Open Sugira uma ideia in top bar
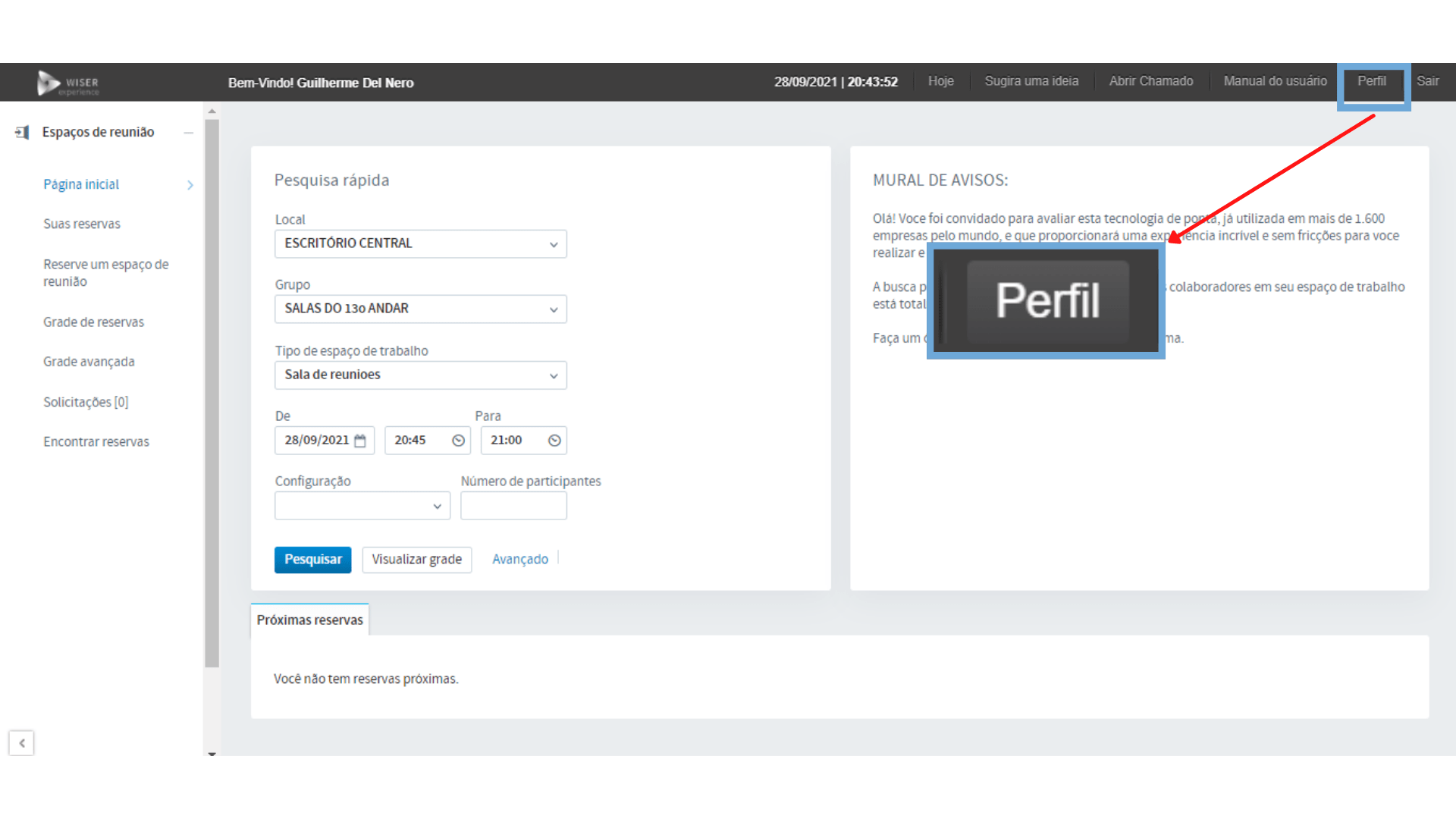This screenshot has height=819, width=1456. pyautogui.click(x=1031, y=81)
